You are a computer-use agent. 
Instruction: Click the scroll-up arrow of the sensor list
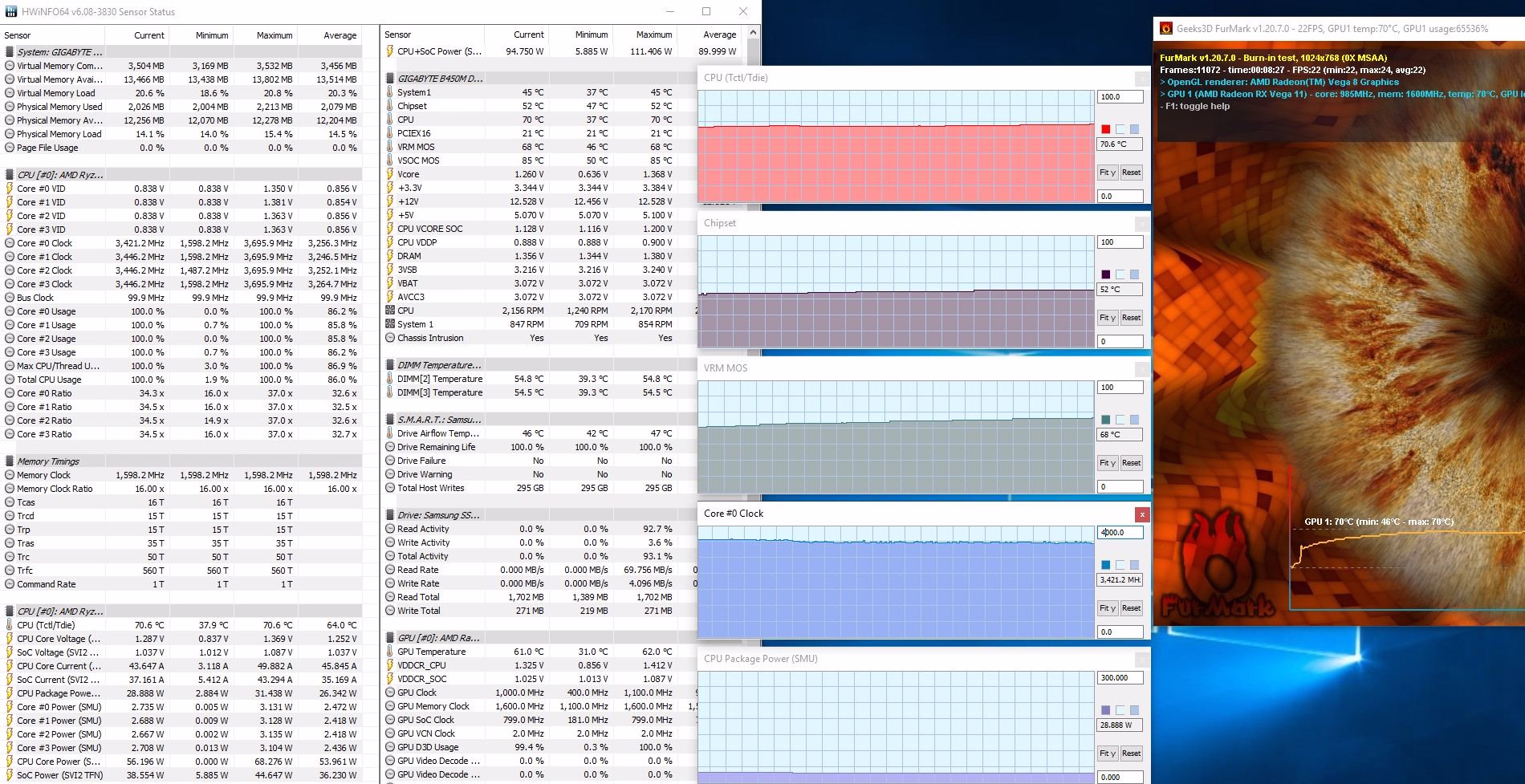click(752, 33)
